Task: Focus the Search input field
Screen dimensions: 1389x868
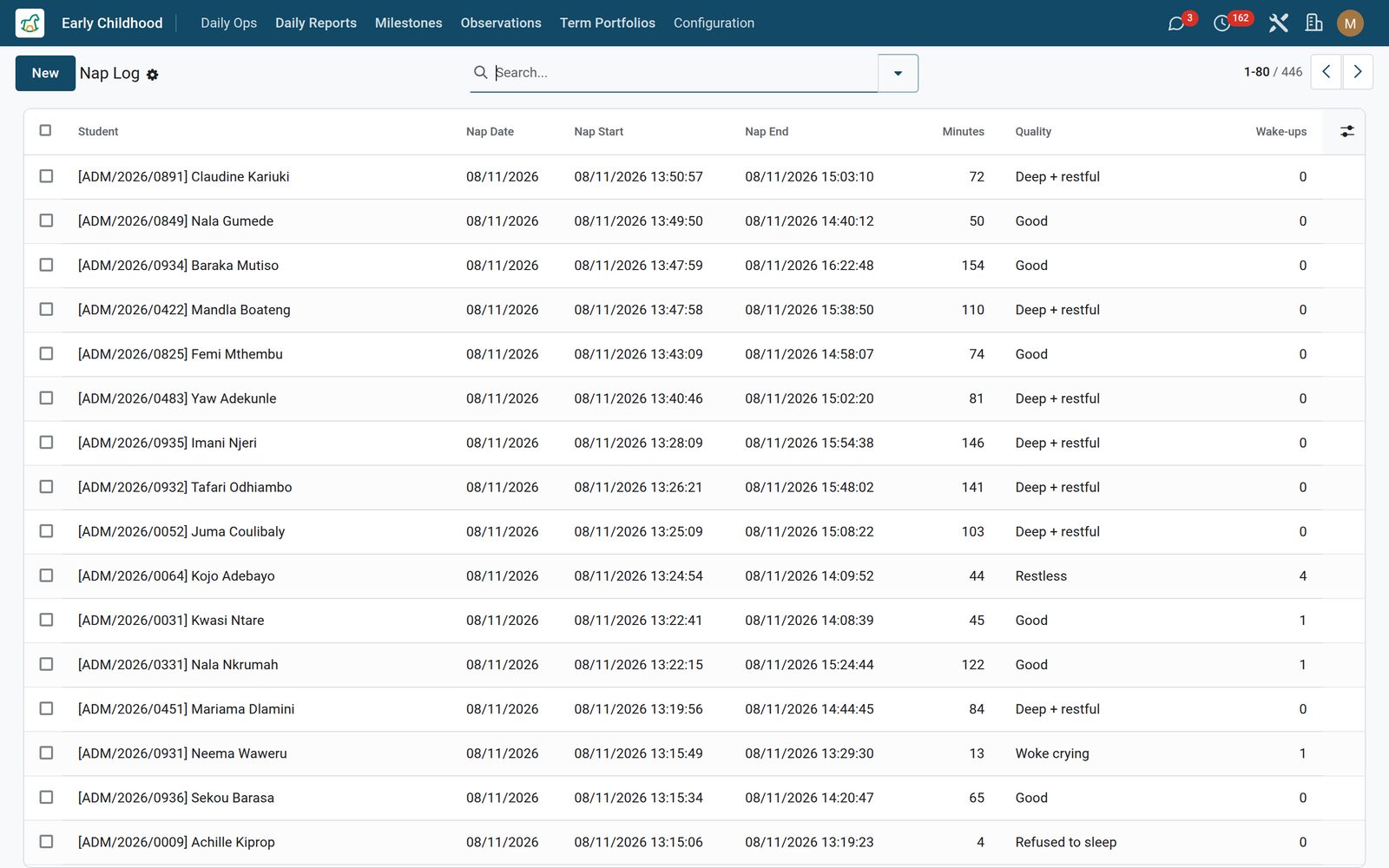Action: point(684,73)
